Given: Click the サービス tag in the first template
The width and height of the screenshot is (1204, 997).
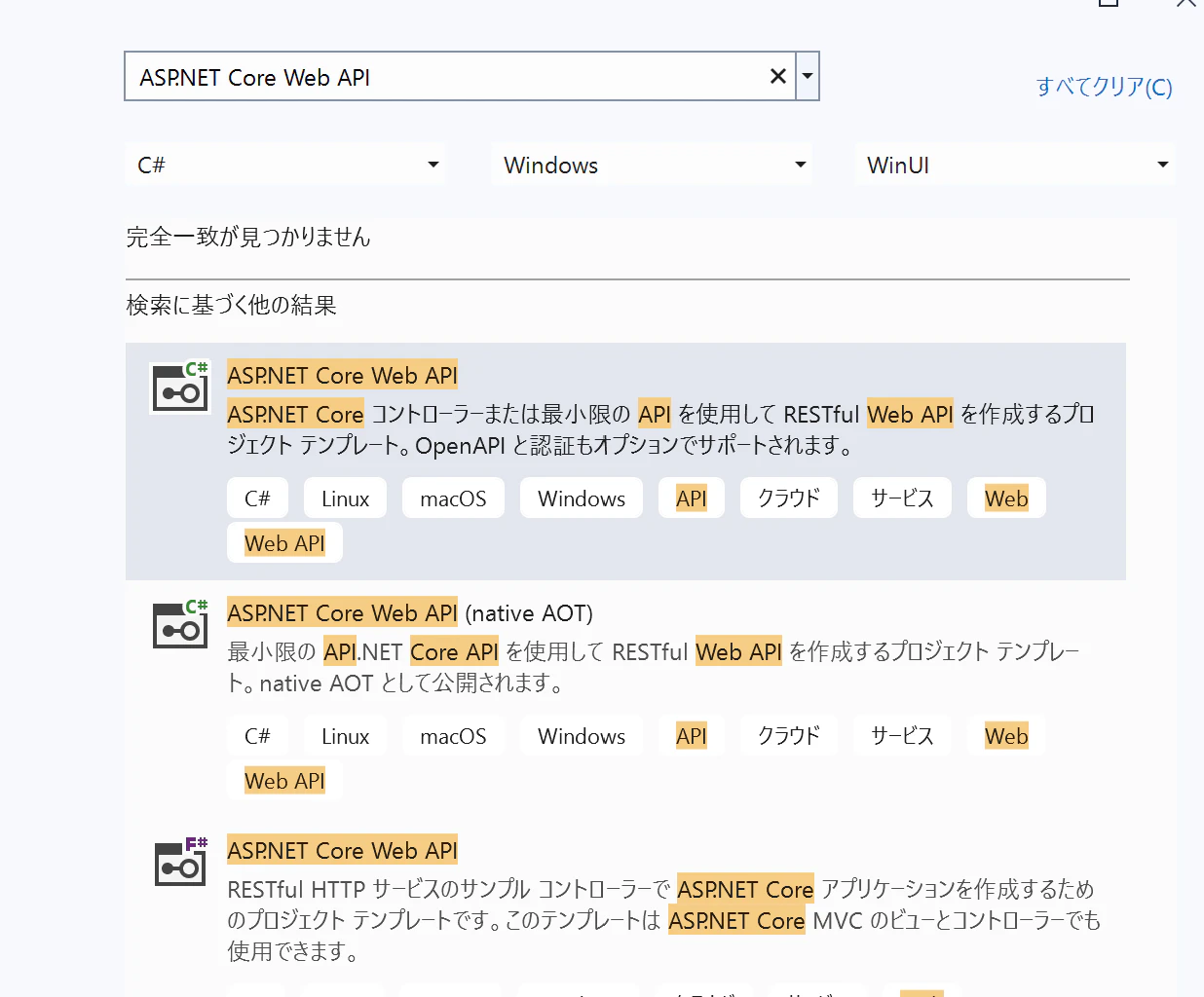Looking at the screenshot, I should tap(902, 498).
